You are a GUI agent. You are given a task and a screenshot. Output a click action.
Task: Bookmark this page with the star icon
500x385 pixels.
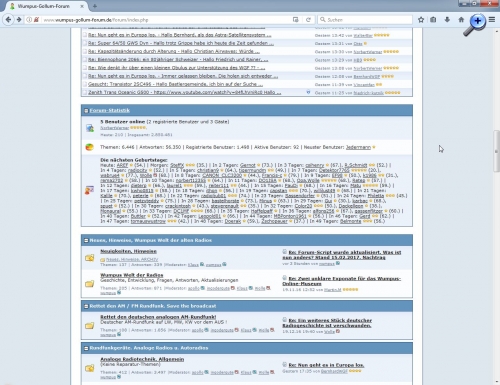click(x=421, y=20)
